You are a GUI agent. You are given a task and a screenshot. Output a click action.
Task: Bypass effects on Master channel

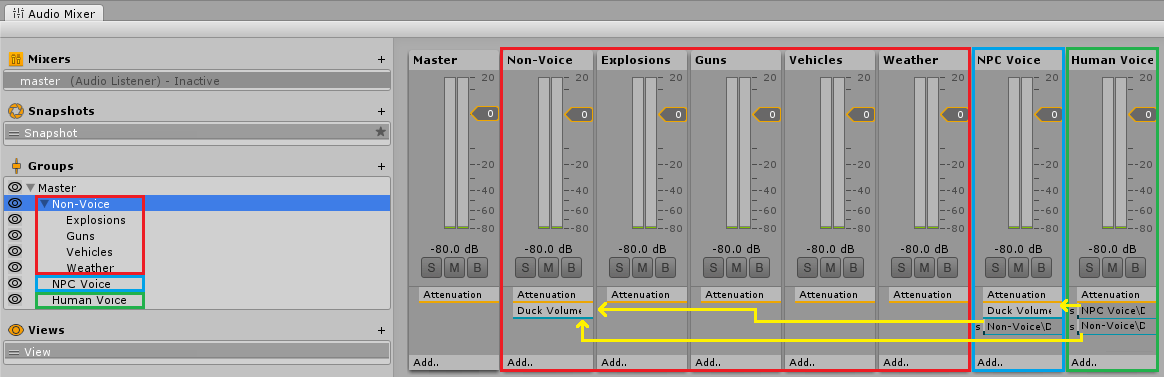(477, 267)
